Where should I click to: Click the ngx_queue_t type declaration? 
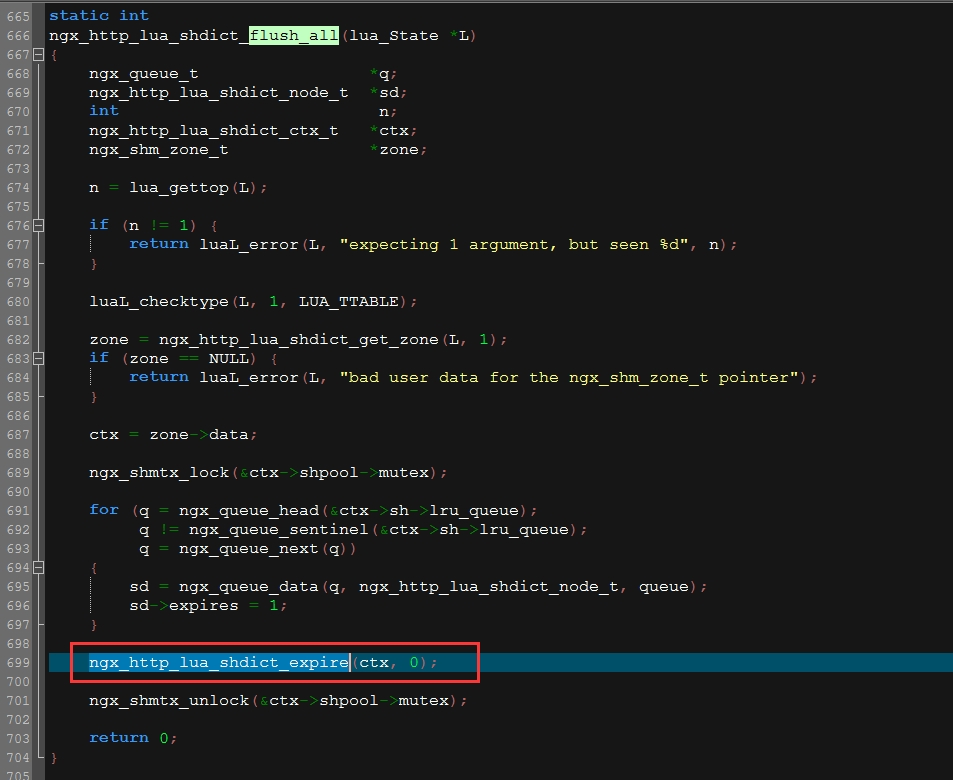pyautogui.click(x=143, y=74)
